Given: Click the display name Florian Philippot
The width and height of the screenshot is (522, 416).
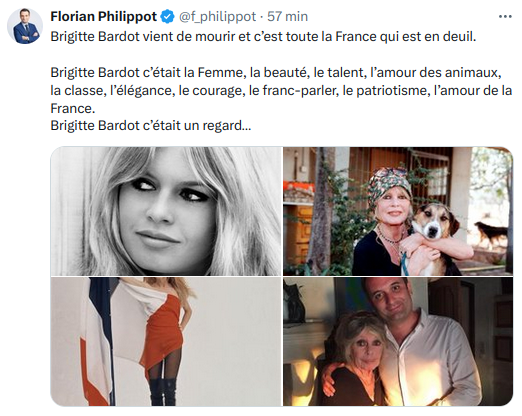Looking at the screenshot, I should point(104,17).
